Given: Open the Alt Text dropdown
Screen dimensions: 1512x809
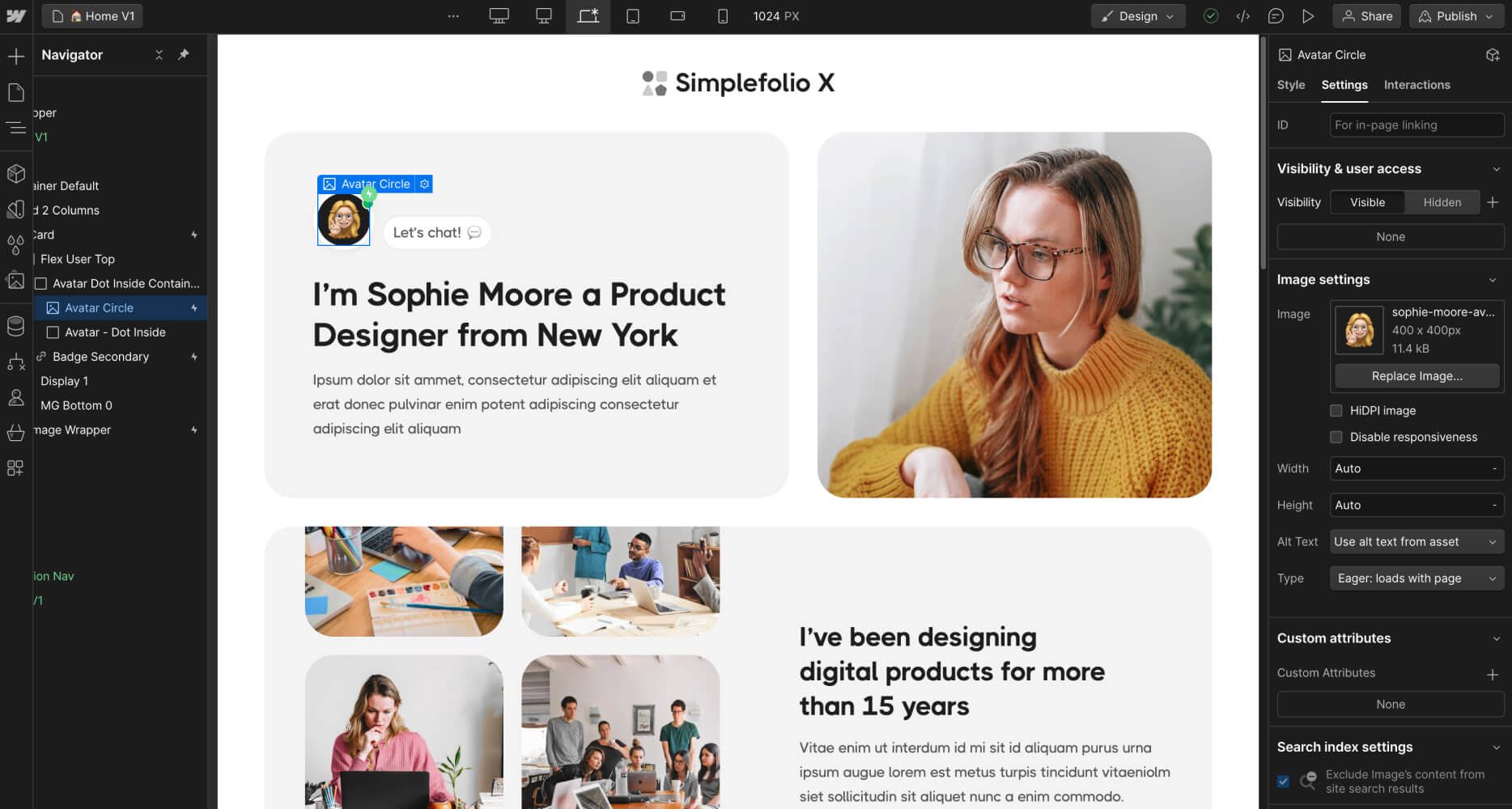Looking at the screenshot, I should pos(1416,542).
